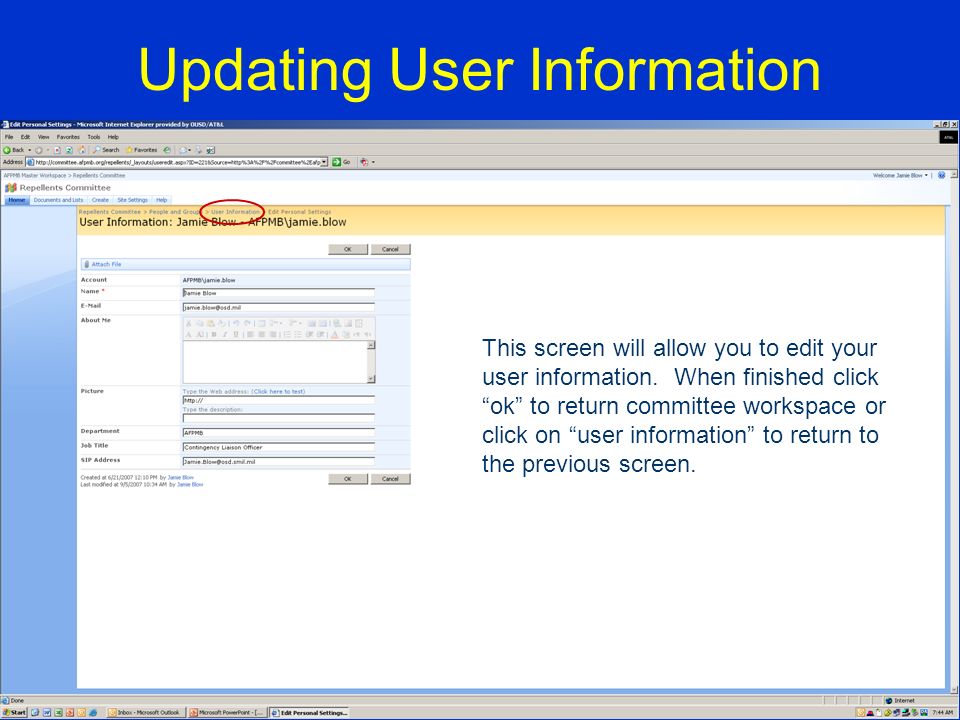
Task: Click the Job Title input field
Action: [279, 448]
